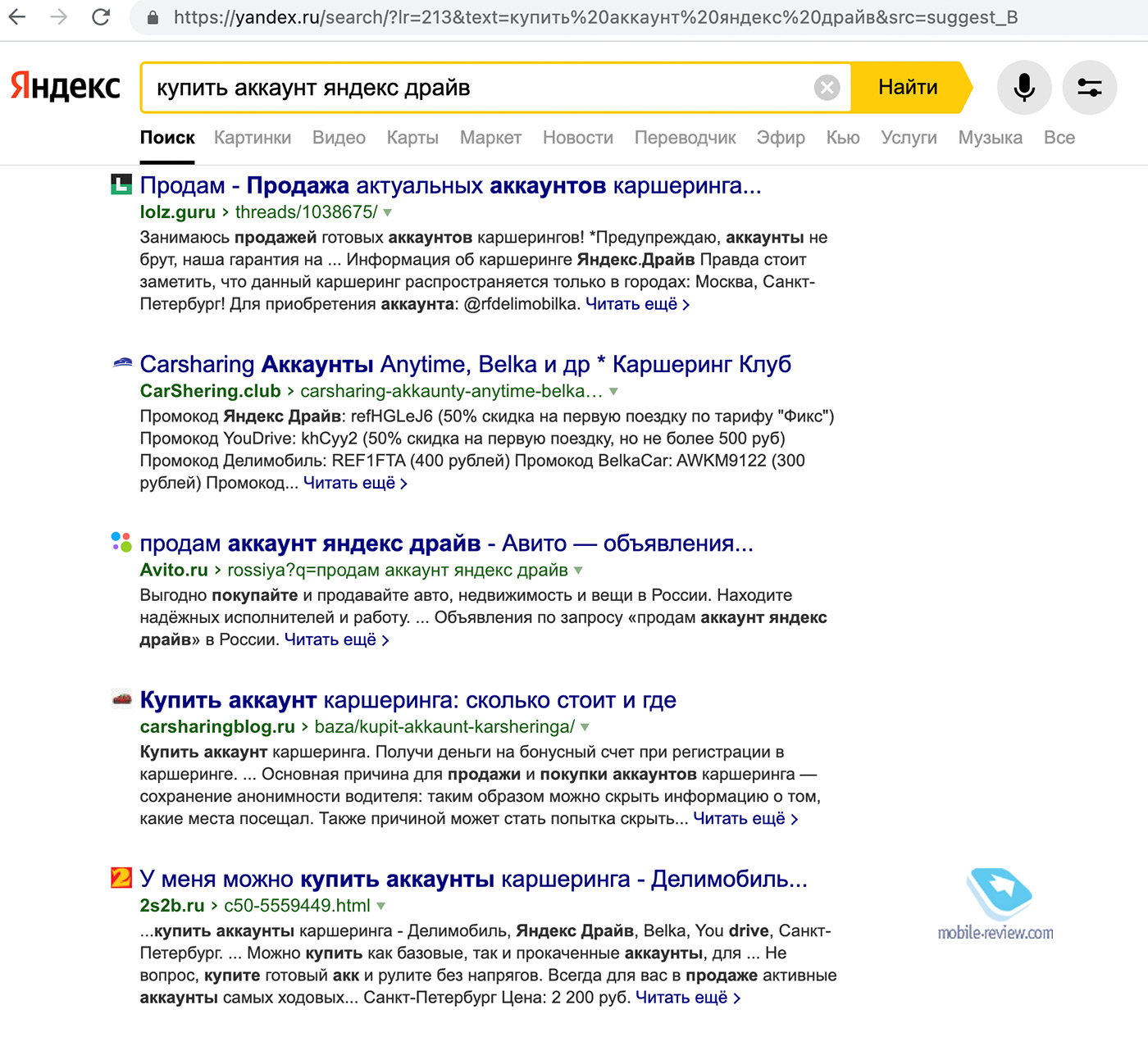This screenshot has width=1148, height=1037.
Task: Expand the dropdown arrow after lolz.guru threads URL
Action: pyautogui.click(x=388, y=213)
